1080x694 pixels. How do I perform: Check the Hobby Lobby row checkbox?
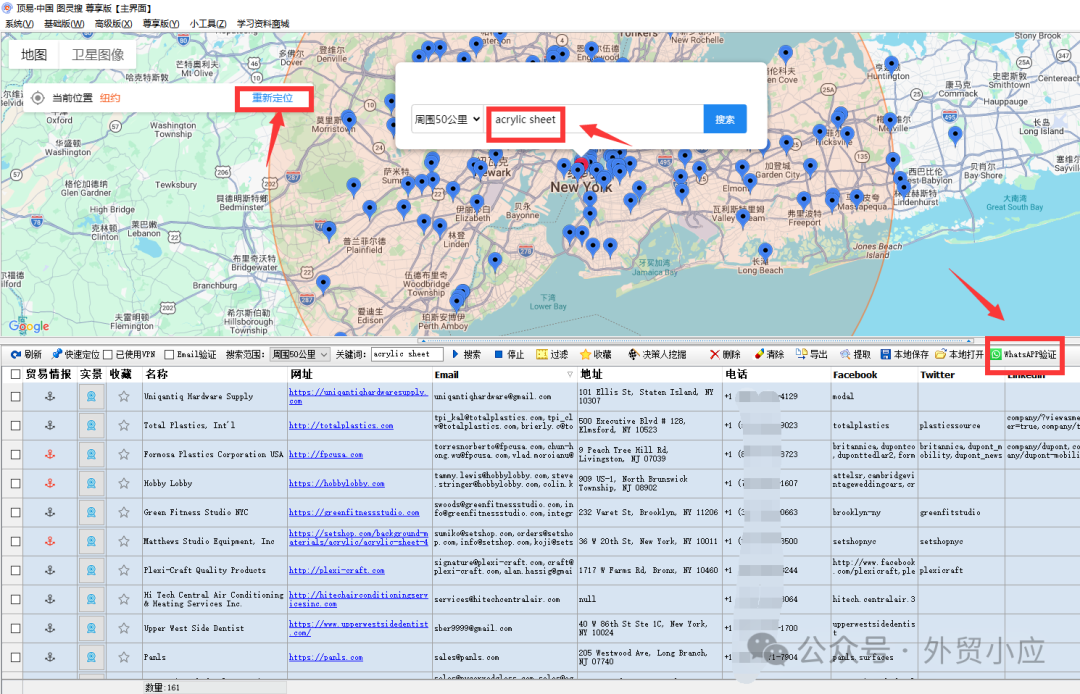[15, 483]
